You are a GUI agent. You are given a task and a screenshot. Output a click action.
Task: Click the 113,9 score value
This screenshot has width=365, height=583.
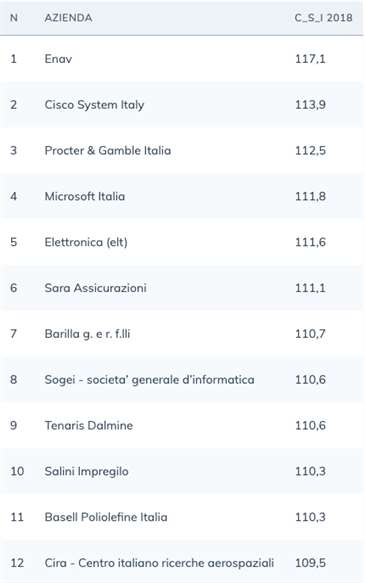click(310, 104)
